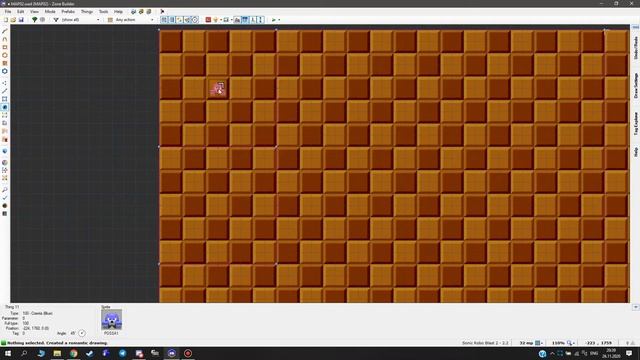Viewport: 640px width, 360px height.
Task: Select the Draw Rectangle tool in sidebar
Action: pos(5,47)
